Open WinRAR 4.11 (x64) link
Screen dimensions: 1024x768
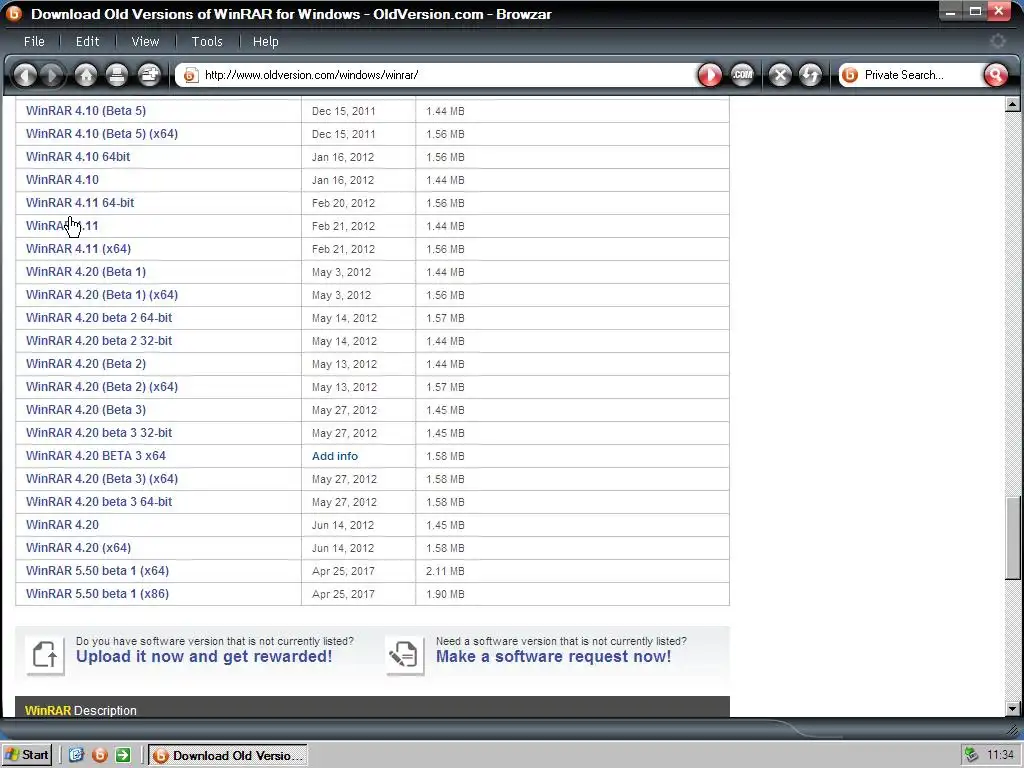tap(78, 249)
